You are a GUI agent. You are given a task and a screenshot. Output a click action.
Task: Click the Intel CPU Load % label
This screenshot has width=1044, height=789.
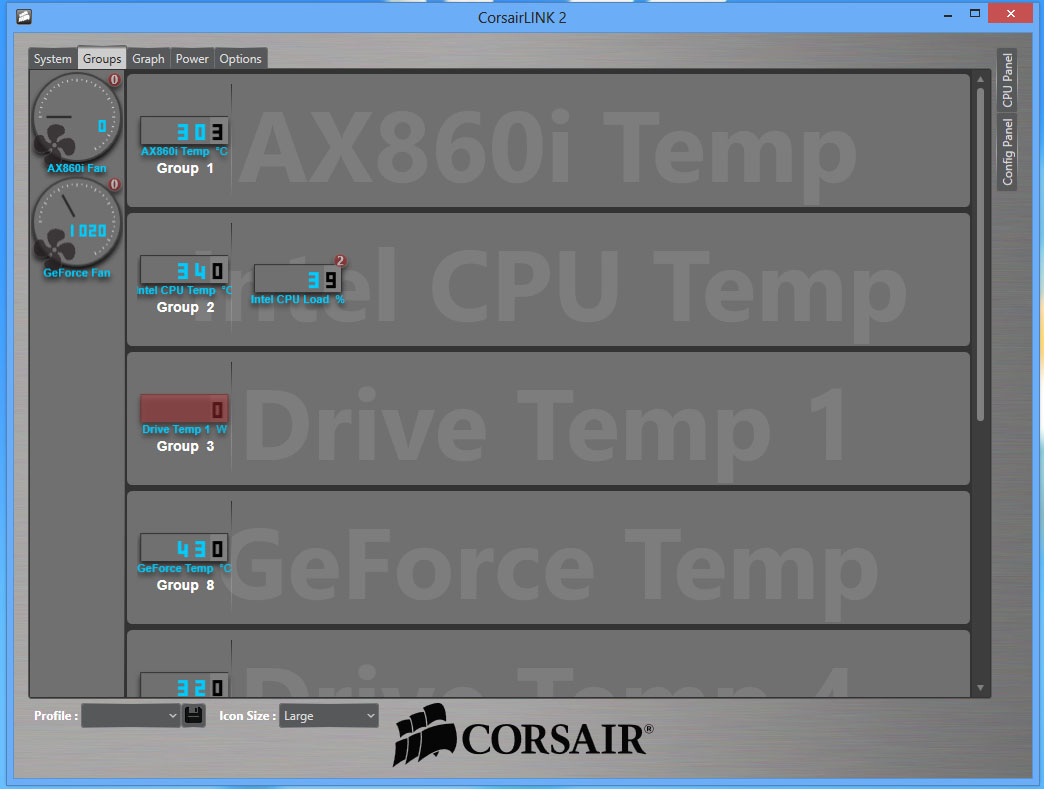click(x=298, y=300)
